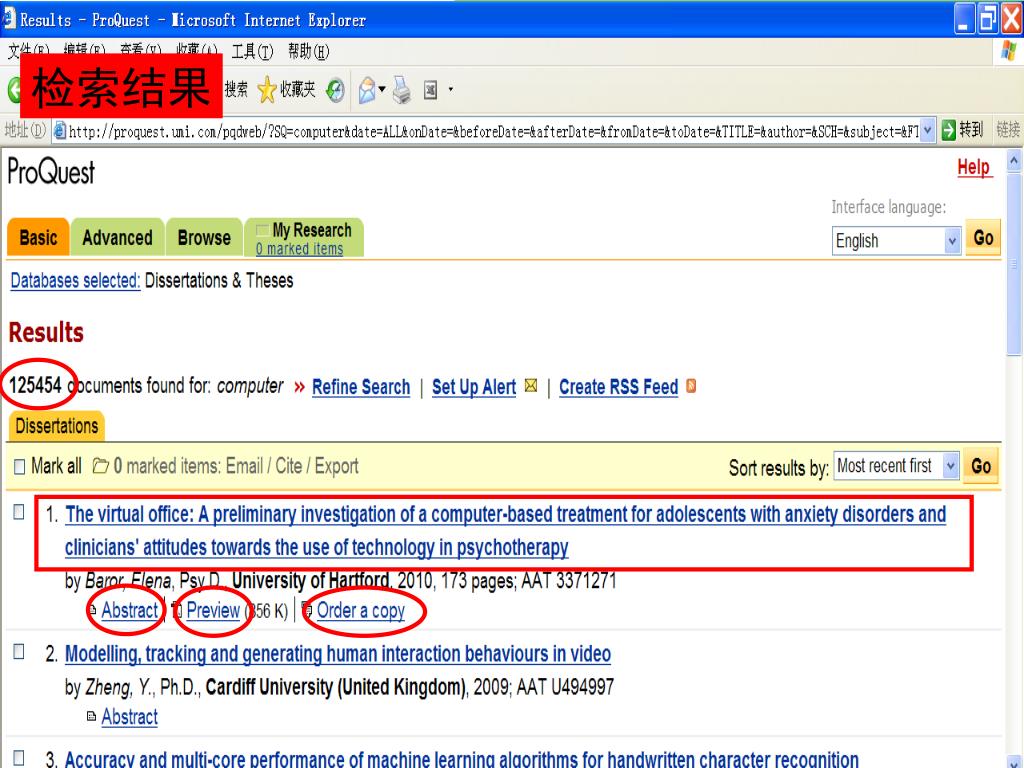Click the Order a copy link
The width and height of the screenshot is (1024, 768).
click(360, 610)
